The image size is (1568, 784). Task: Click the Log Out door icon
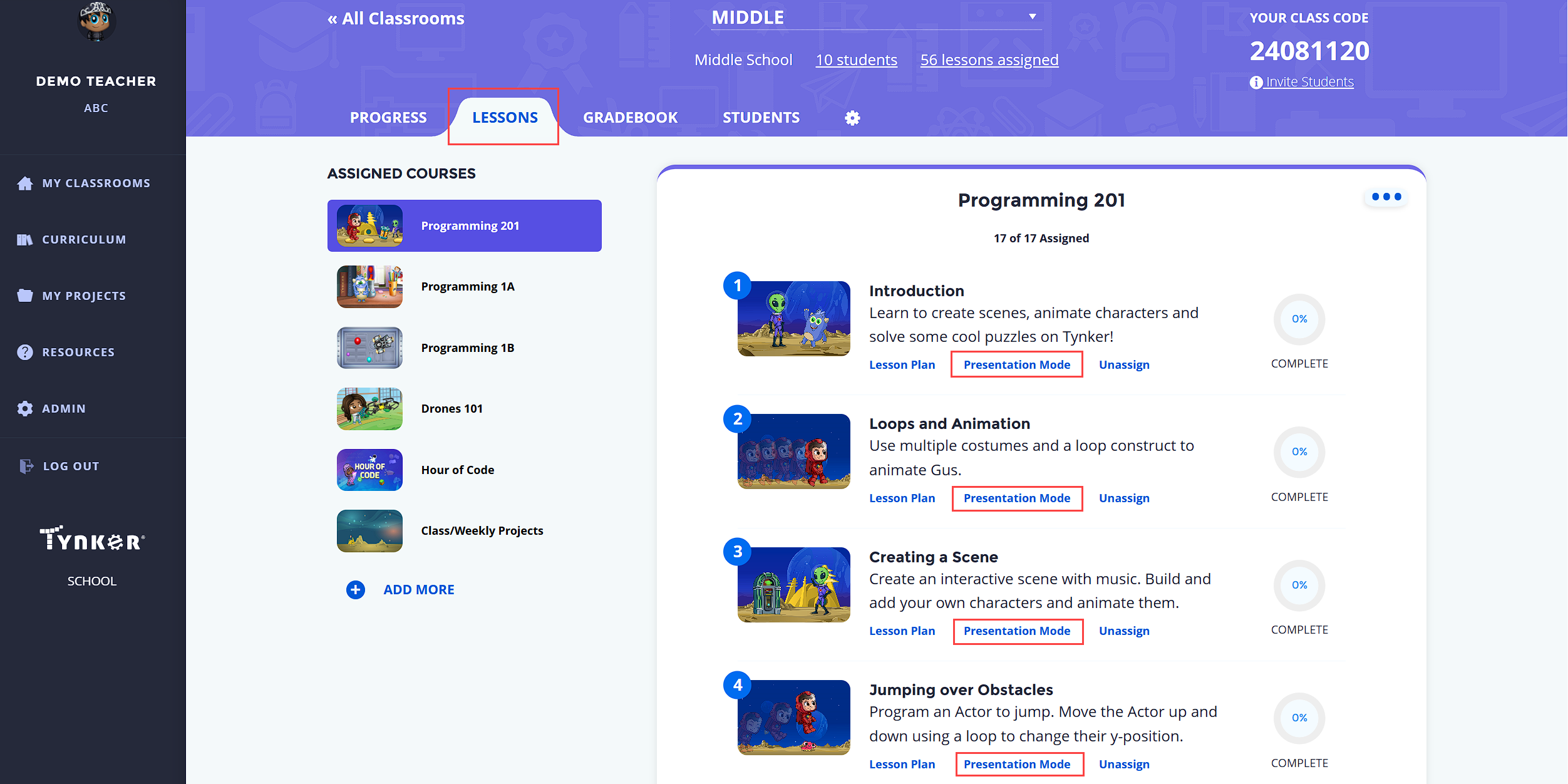pyautogui.click(x=26, y=466)
